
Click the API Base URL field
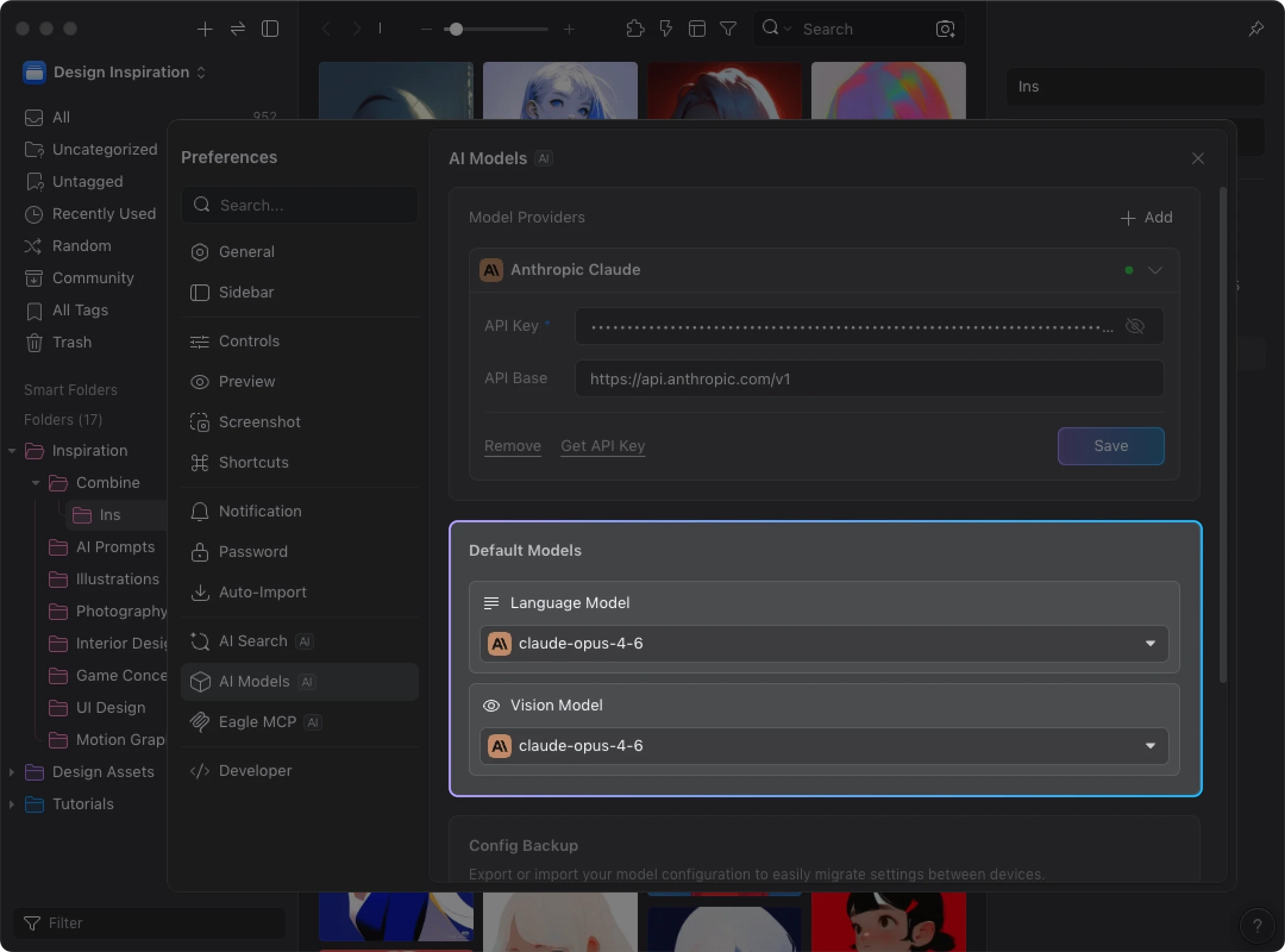pyautogui.click(x=868, y=379)
